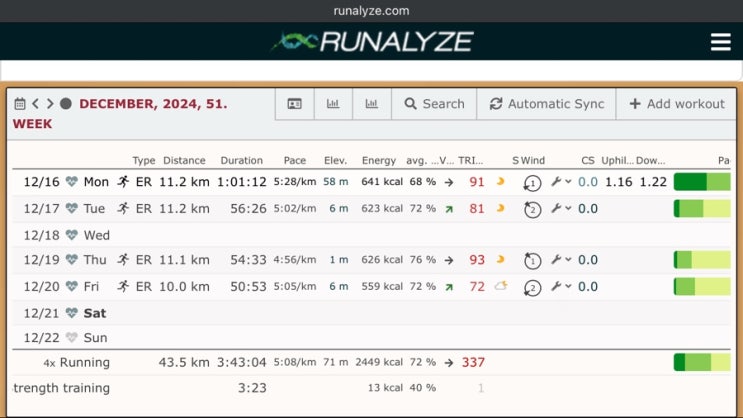Open the 12/19 heart health icon
This screenshot has width=743, height=418.
(72, 260)
